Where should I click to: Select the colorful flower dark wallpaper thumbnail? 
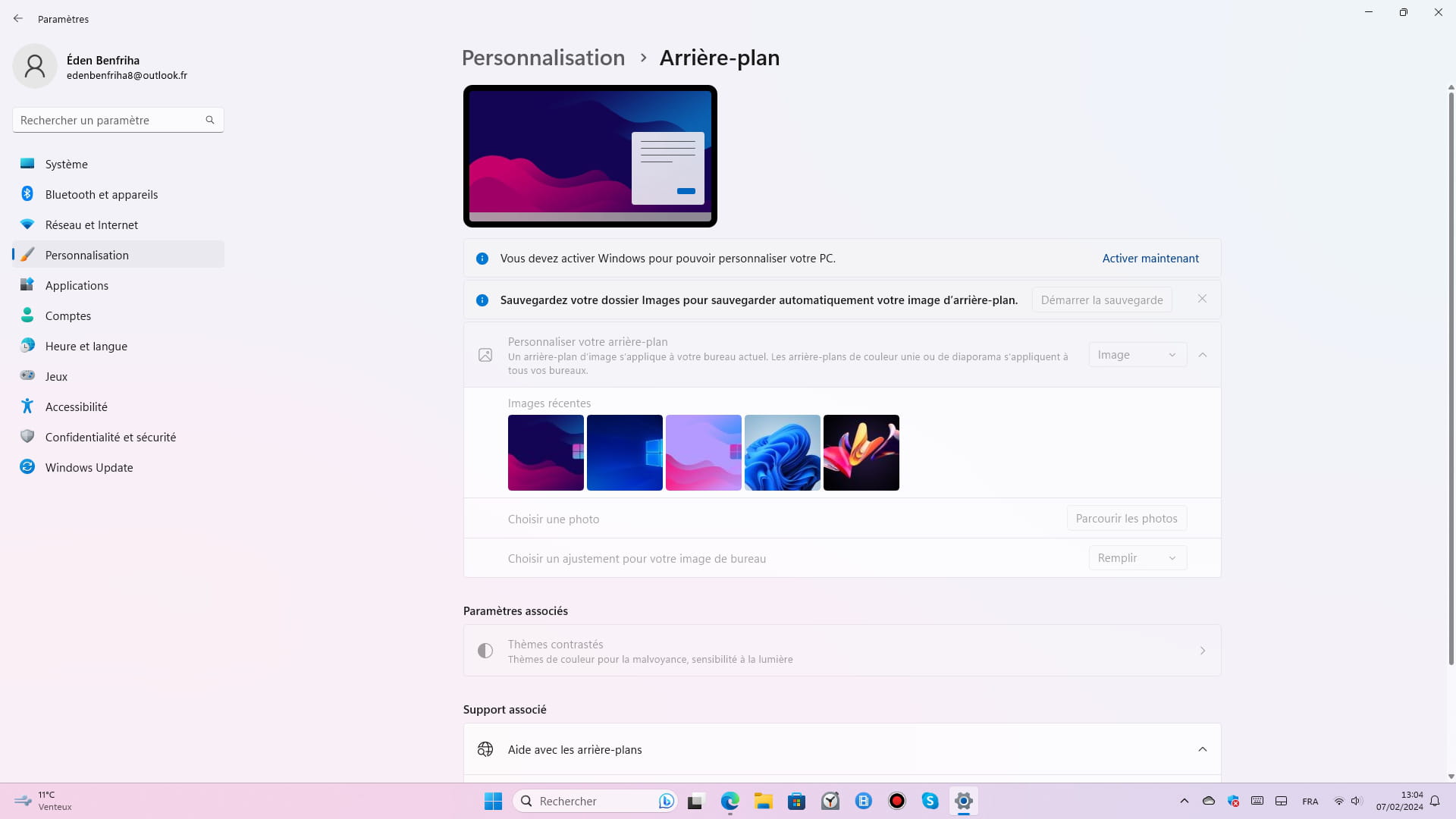click(861, 453)
